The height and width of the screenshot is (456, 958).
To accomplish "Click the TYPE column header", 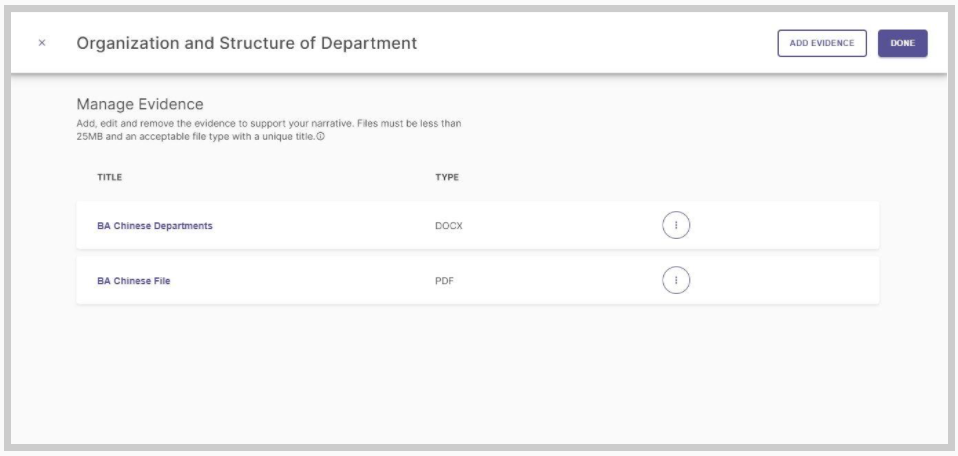I will [447, 178].
